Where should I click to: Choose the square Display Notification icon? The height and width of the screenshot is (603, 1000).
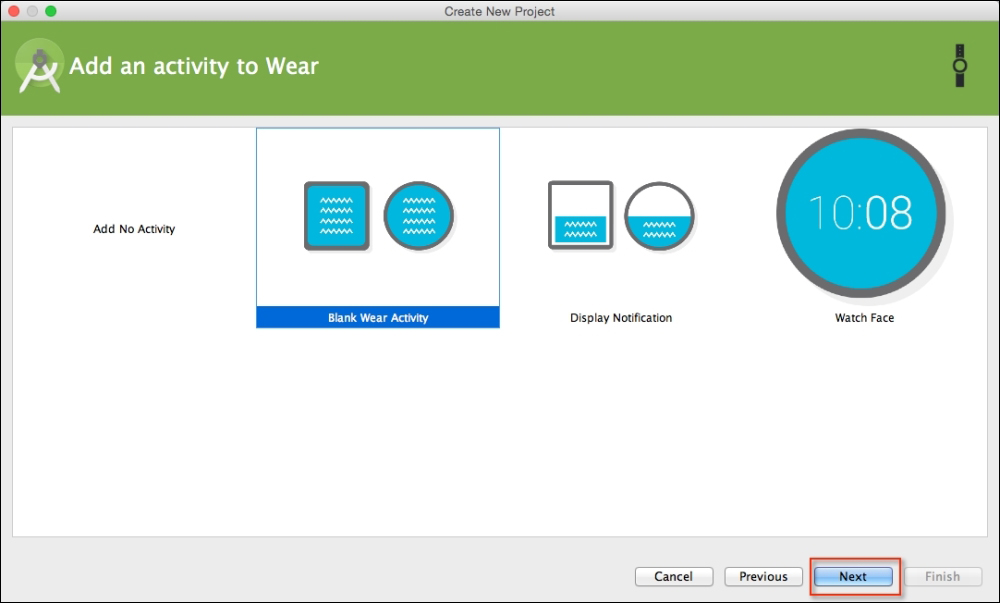click(x=580, y=215)
